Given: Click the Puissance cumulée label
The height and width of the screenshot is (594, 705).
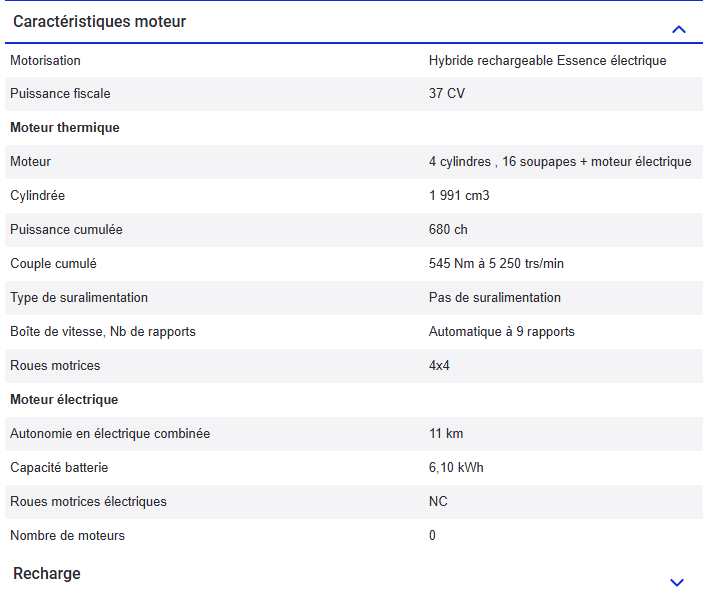Looking at the screenshot, I should [66, 229].
